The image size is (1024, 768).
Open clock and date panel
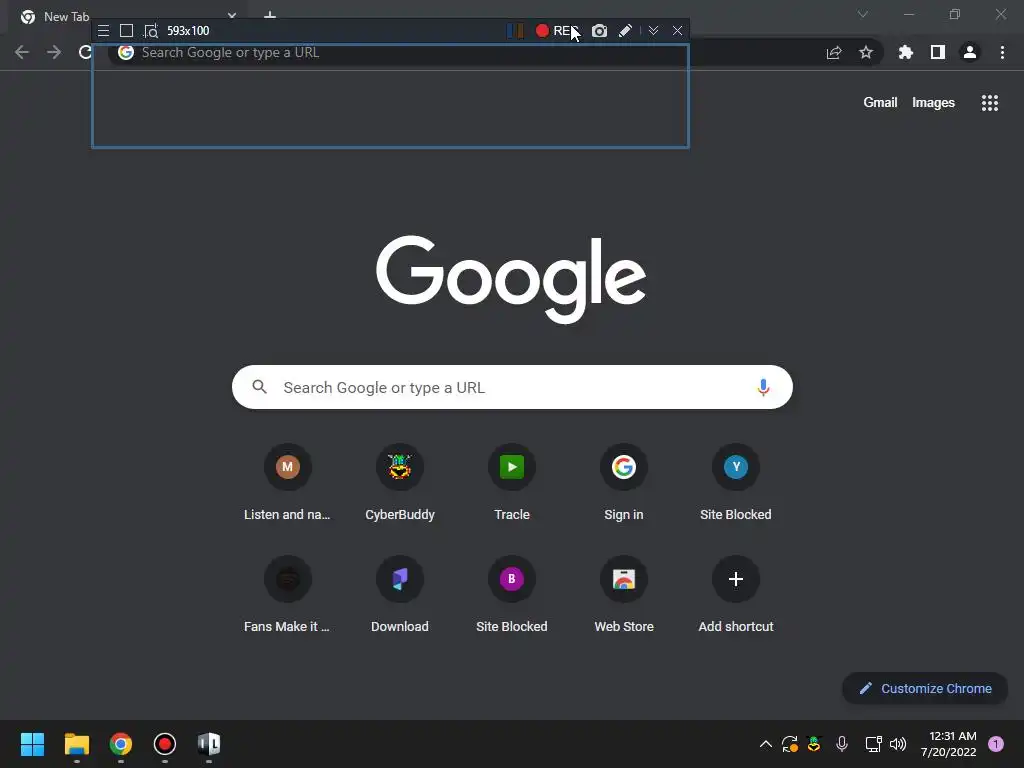tap(949, 744)
